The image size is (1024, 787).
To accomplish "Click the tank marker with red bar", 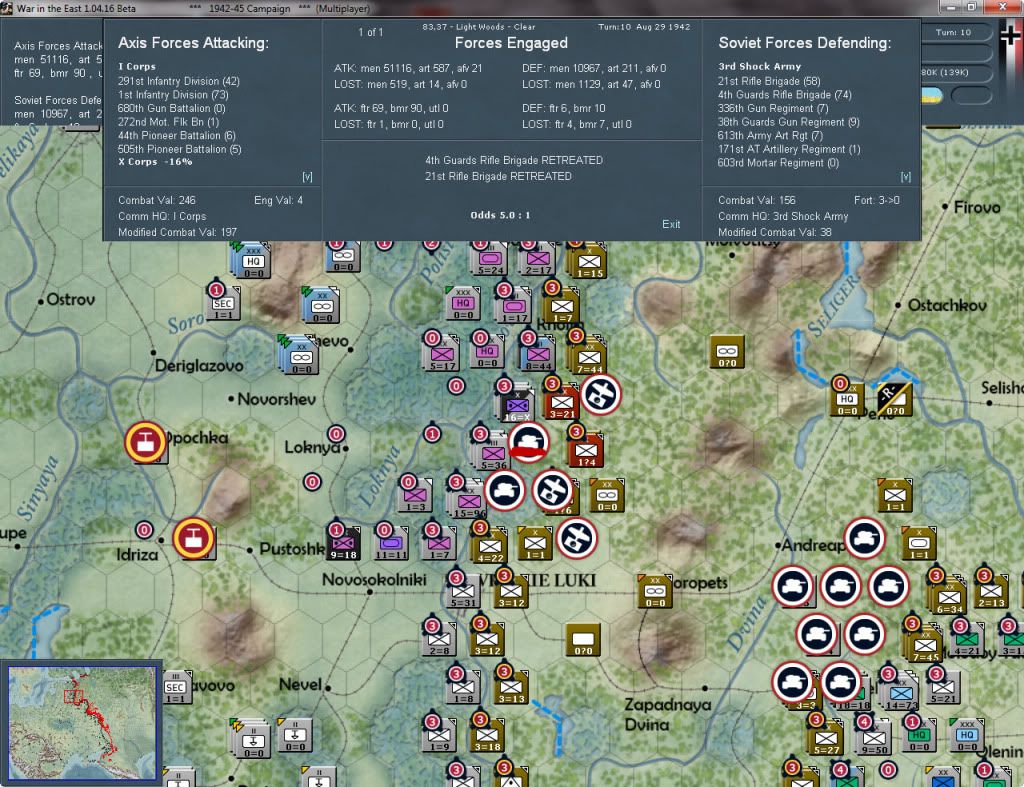I will [x=528, y=443].
